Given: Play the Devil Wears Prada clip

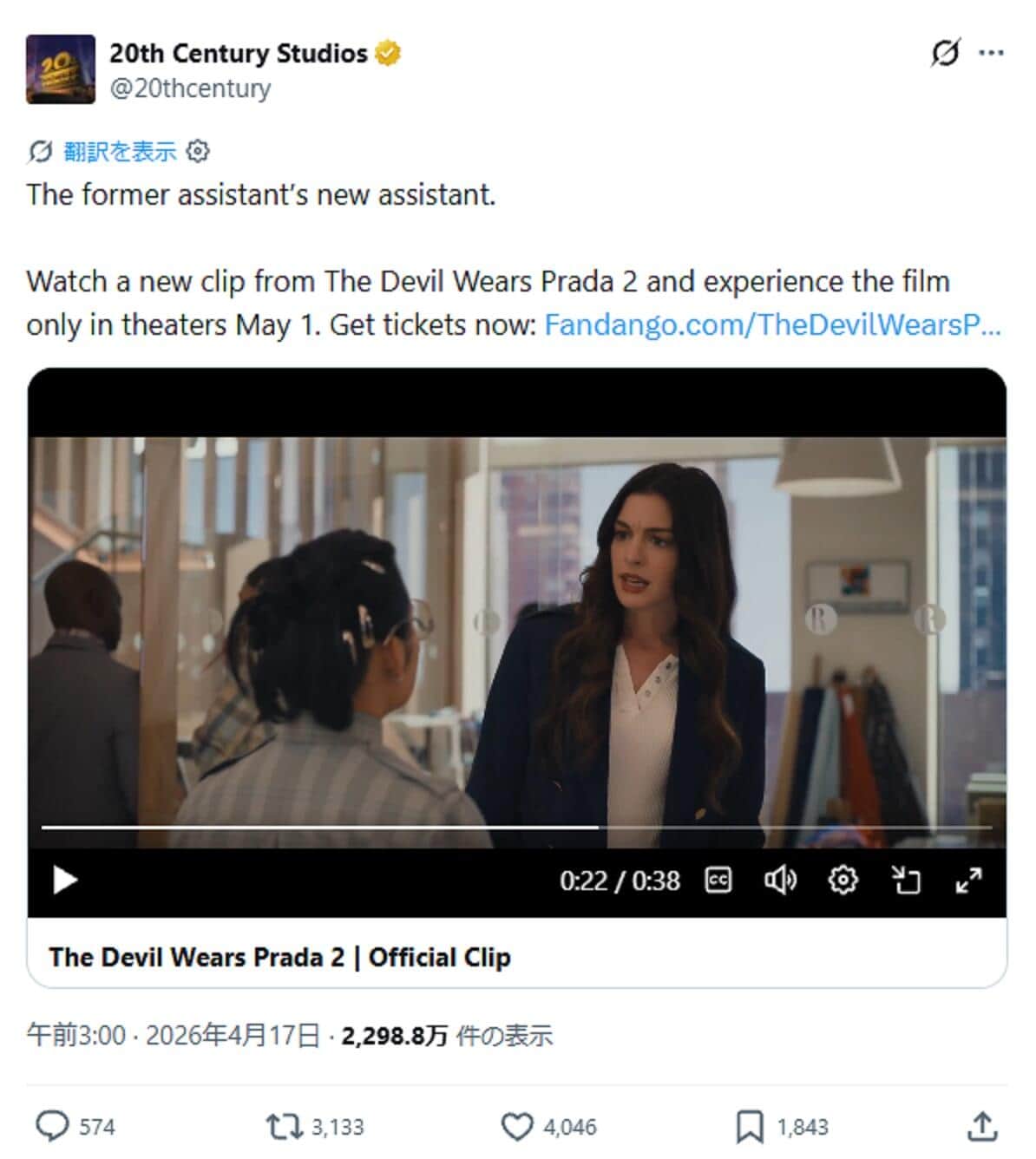Looking at the screenshot, I should point(65,881).
